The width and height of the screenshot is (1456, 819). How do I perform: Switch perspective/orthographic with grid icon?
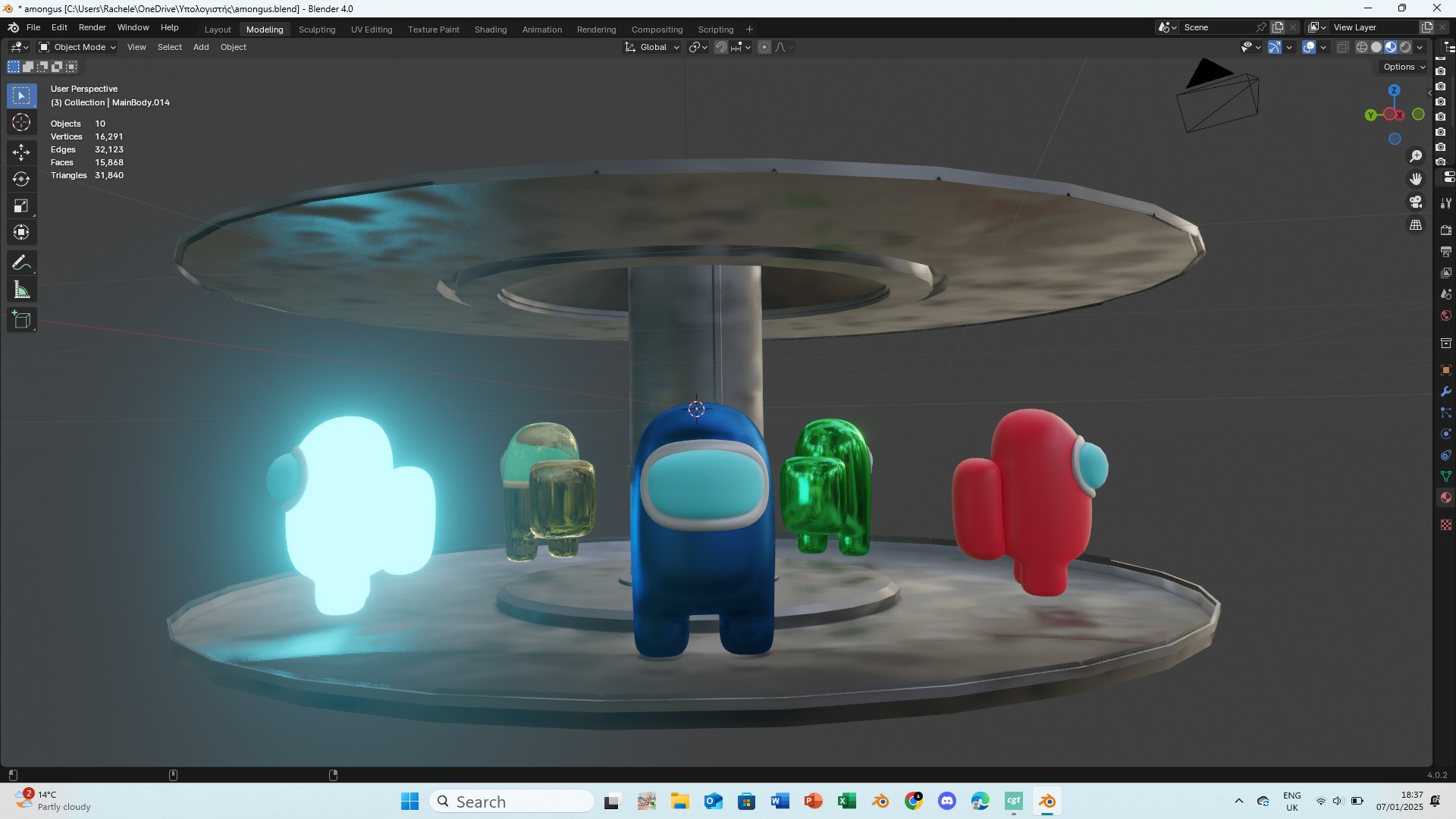click(x=1416, y=225)
